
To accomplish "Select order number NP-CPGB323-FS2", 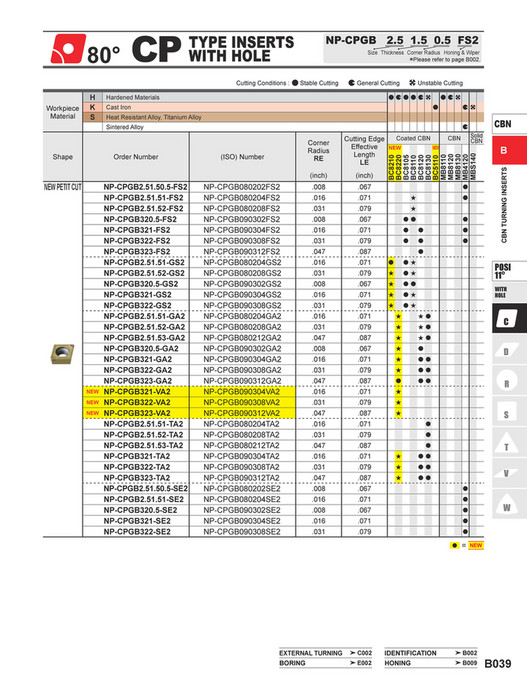I will pyautogui.click(x=137, y=252).
